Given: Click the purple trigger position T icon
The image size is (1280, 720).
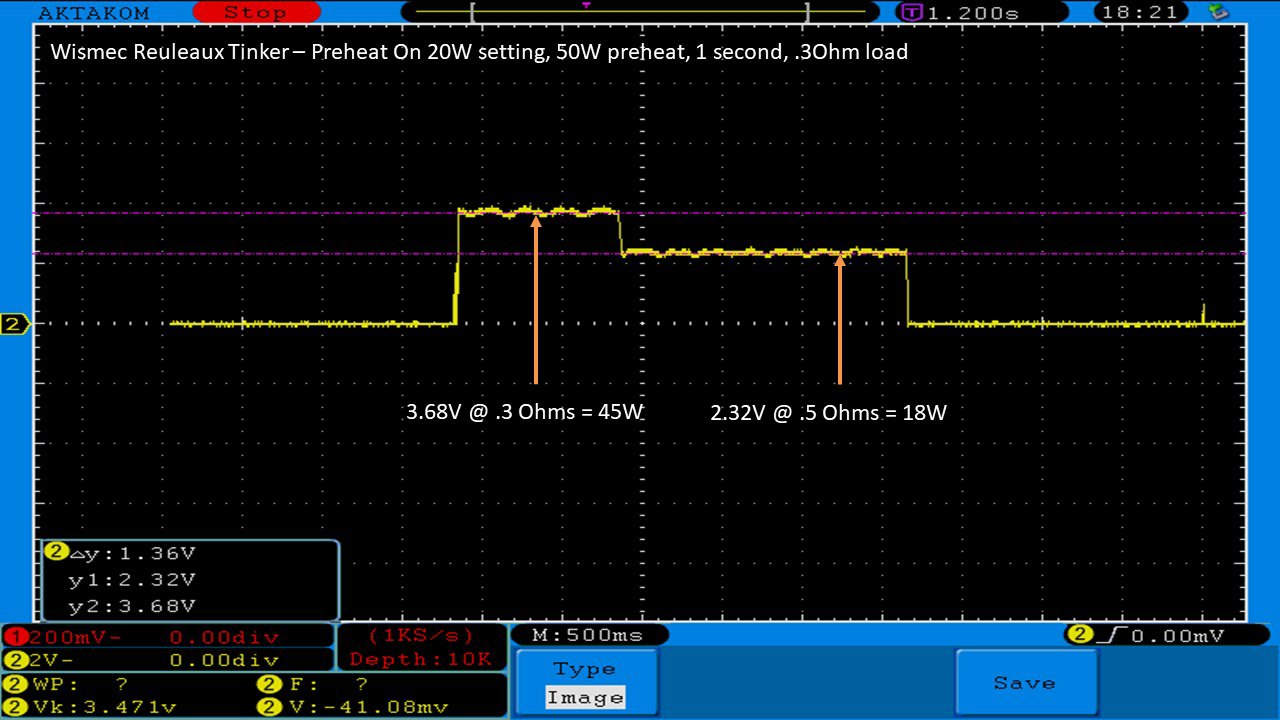Looking at the screenshot, I should click(911, 13).
